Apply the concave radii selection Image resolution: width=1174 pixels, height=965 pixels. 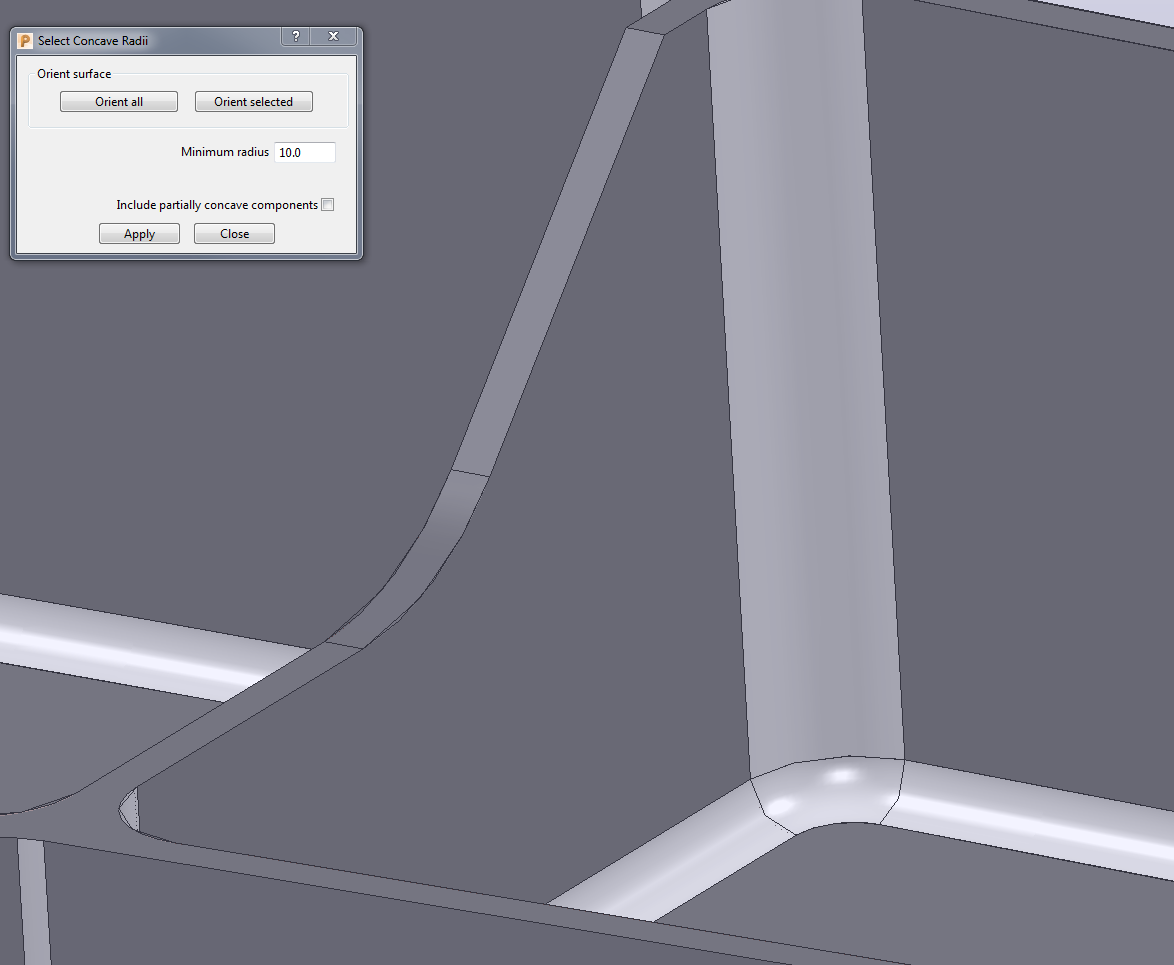139,233
